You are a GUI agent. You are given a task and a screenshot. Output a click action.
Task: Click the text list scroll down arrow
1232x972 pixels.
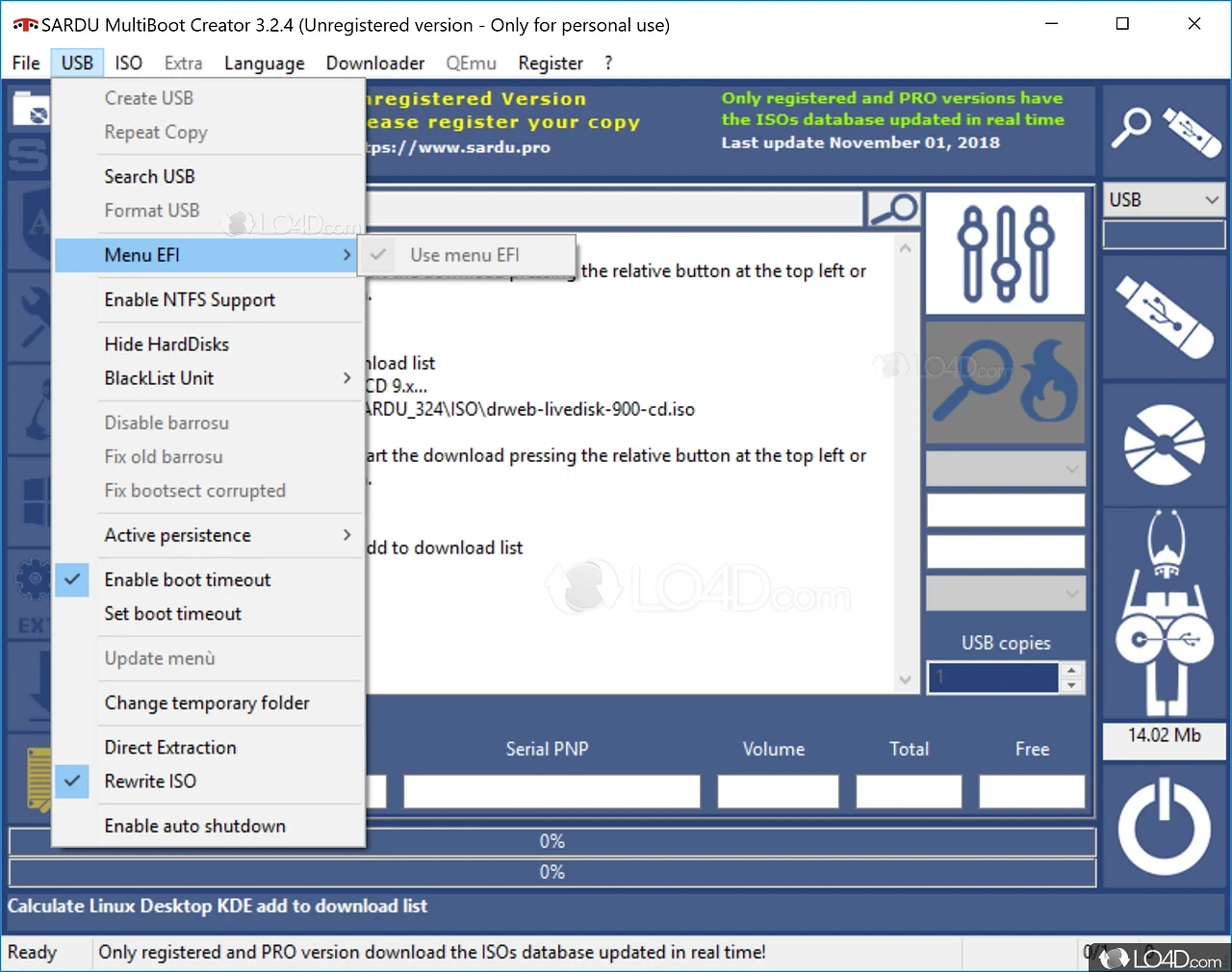(905, 679)
